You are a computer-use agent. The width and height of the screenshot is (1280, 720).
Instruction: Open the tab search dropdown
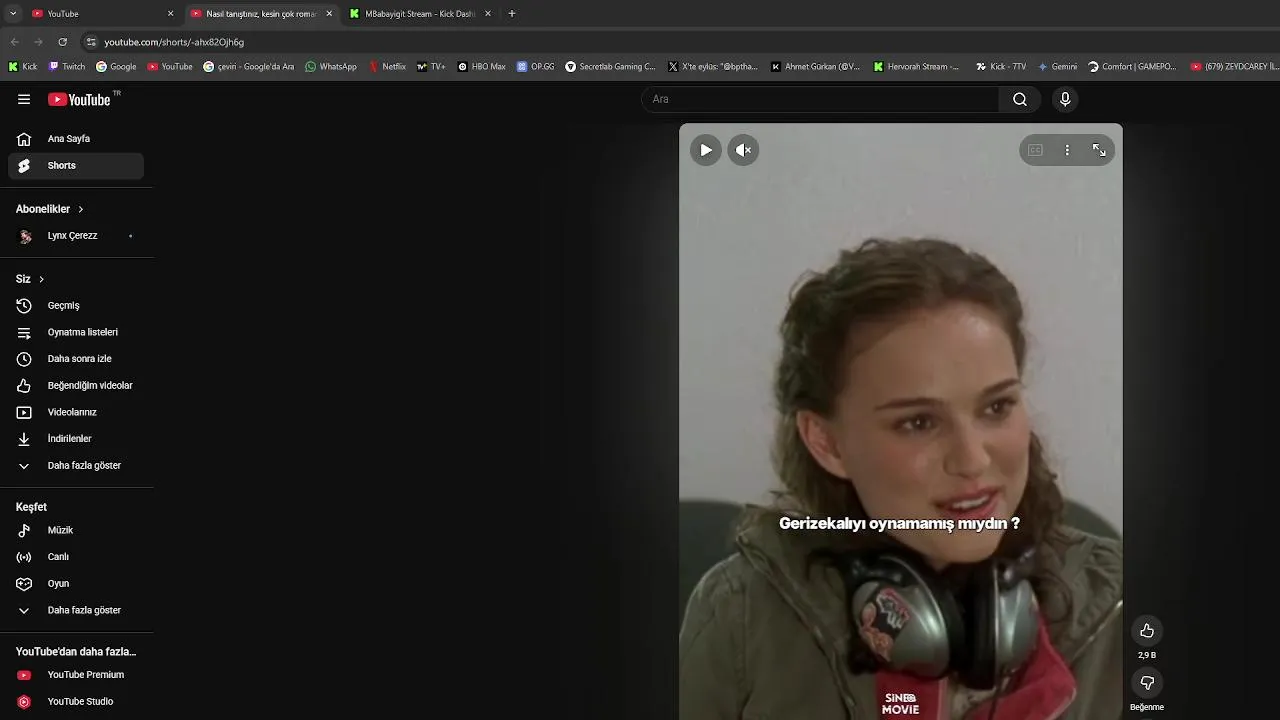point(13,14)
